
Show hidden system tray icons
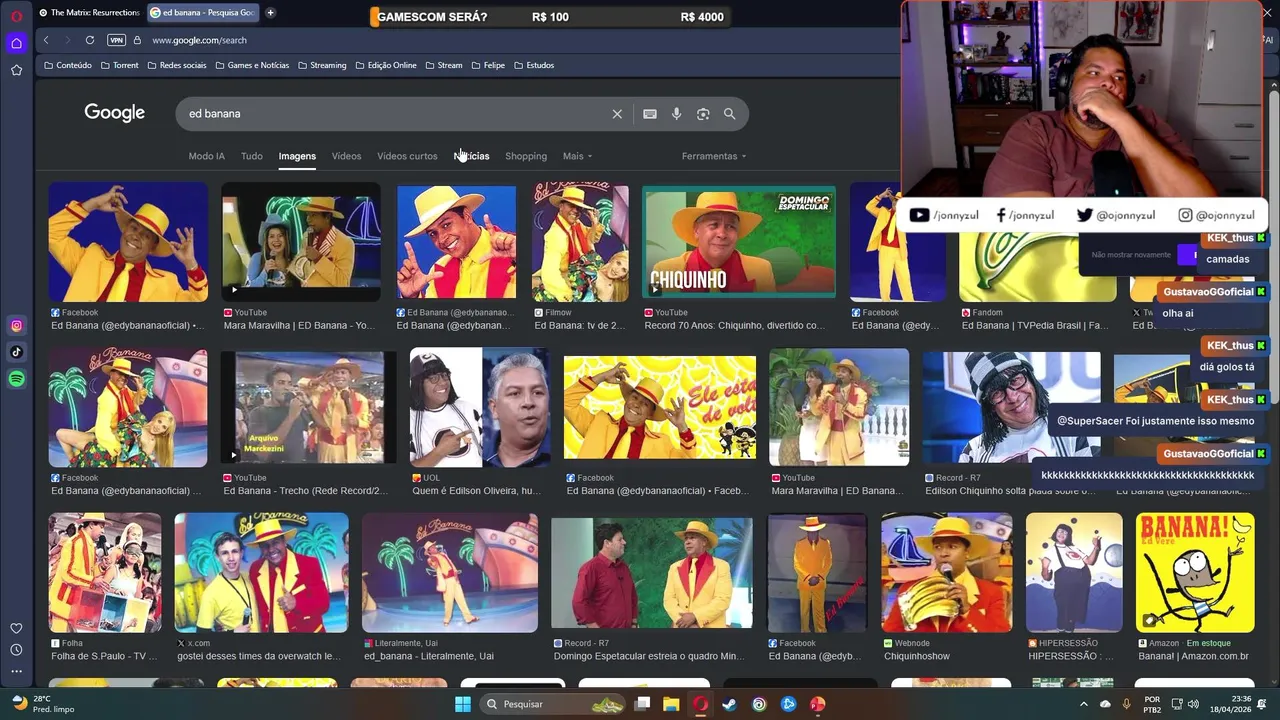1083,704
